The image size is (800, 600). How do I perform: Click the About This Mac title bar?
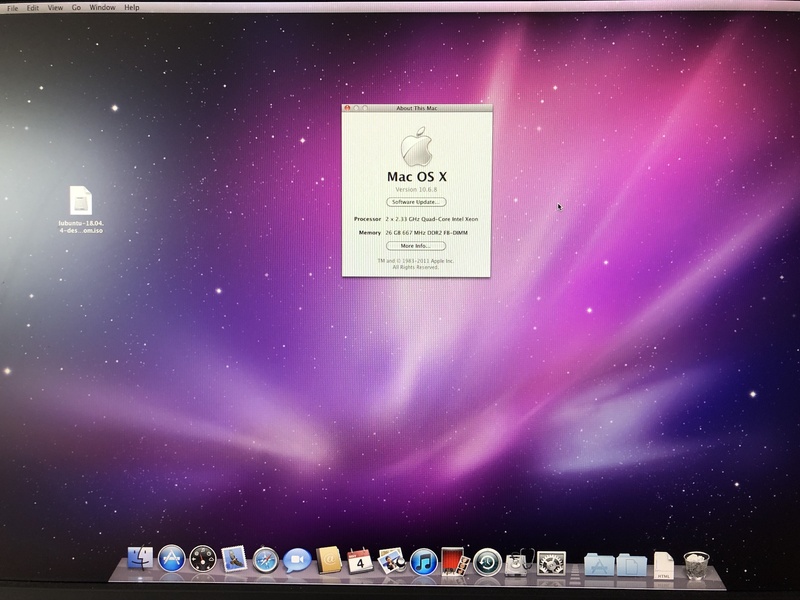pos(417,108)
